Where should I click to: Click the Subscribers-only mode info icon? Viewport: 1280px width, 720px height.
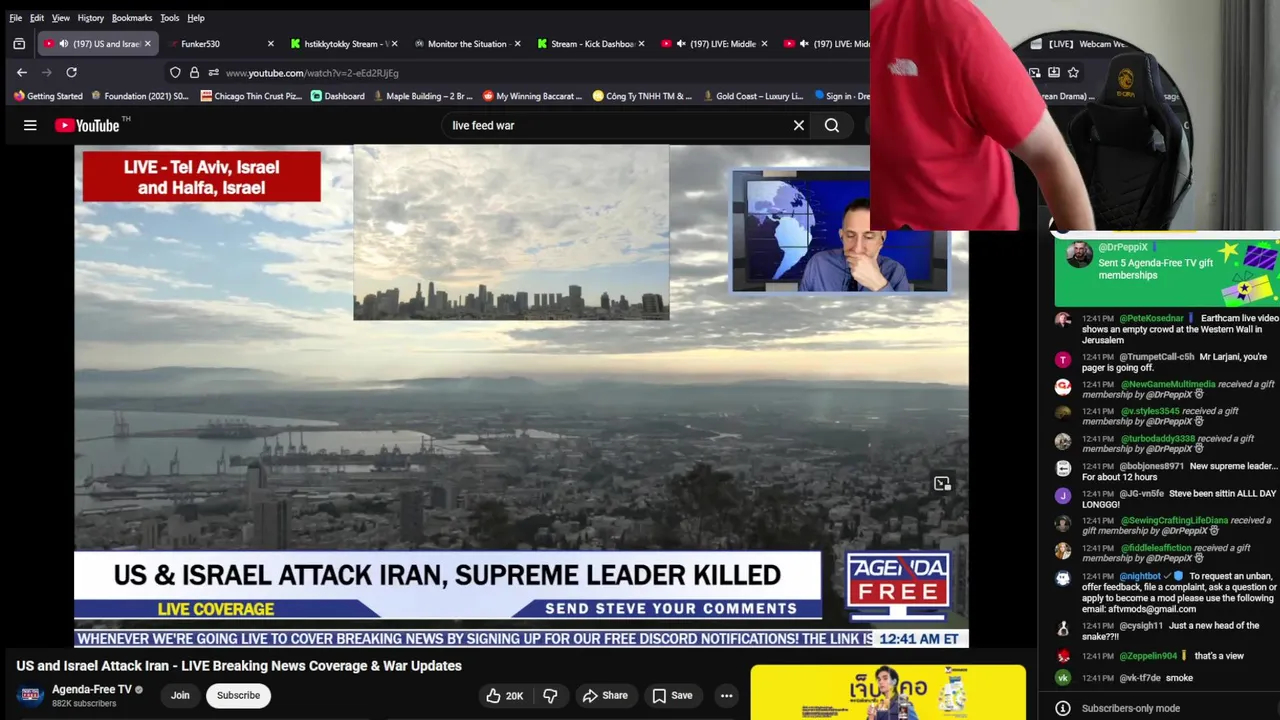tap(1063, 708)
